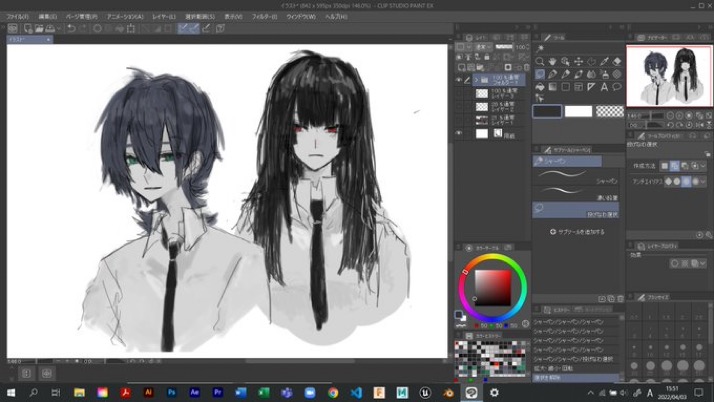Select the Text tool
The width and height of the screenshot is (714, 402).
tap(604, 87)
